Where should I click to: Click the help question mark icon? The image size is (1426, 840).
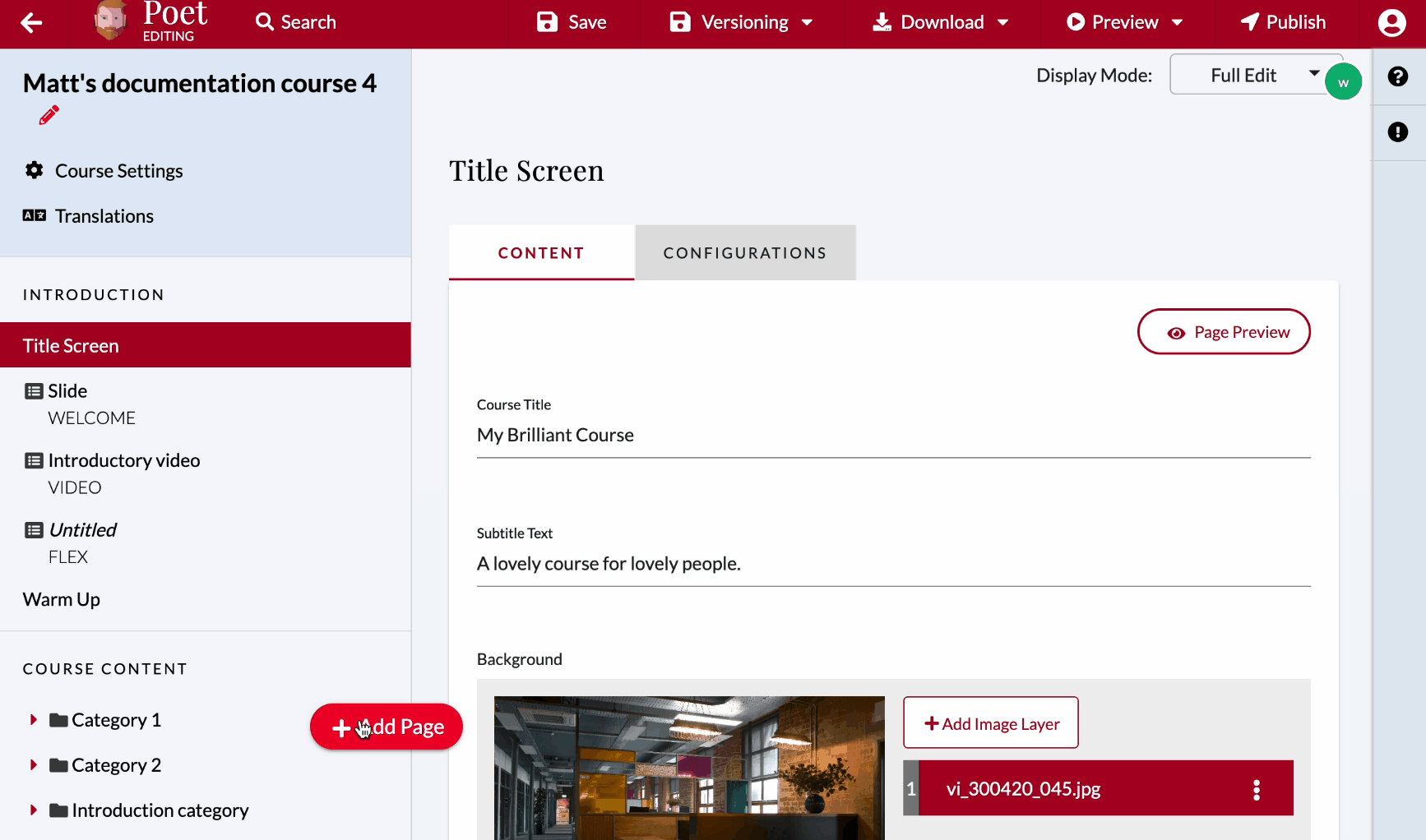click(1397, 76)
